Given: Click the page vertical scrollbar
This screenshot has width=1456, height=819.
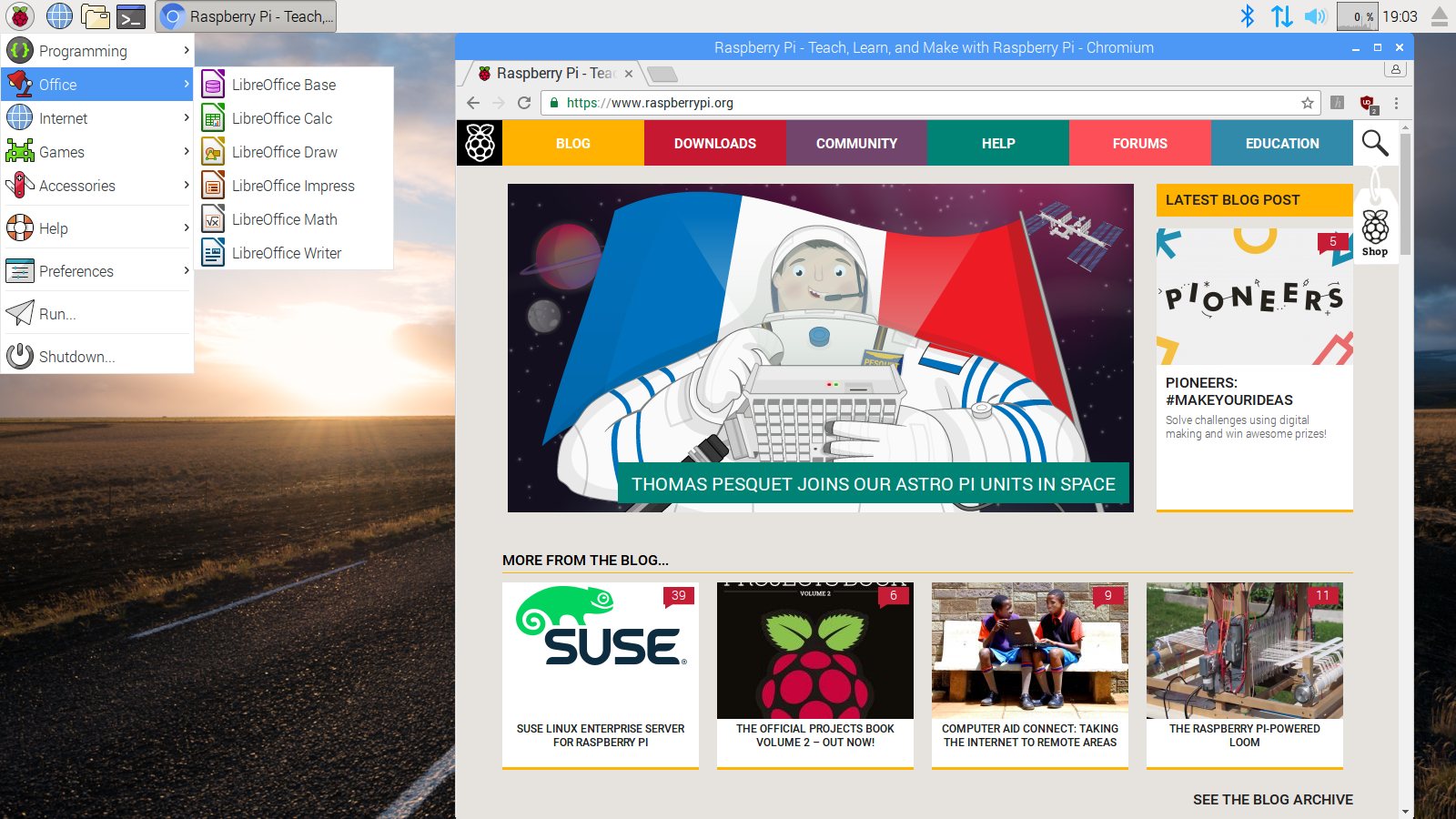Looking at the screenshot, I should point(1406,195).
